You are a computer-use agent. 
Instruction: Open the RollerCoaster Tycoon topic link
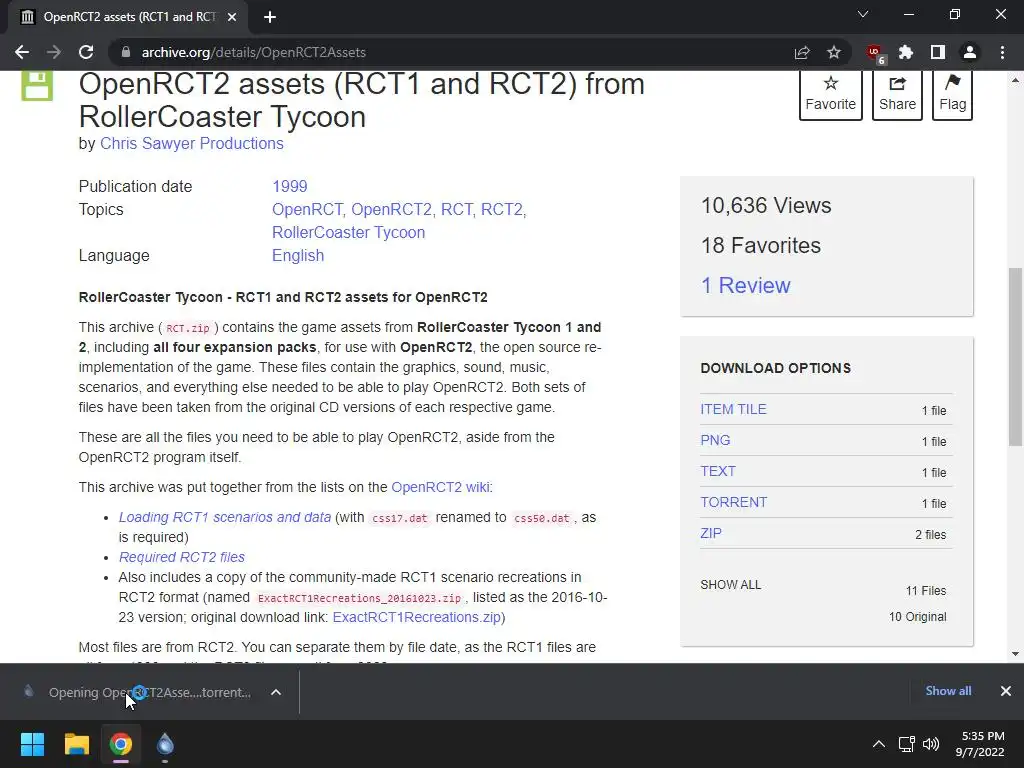[348, 232]
